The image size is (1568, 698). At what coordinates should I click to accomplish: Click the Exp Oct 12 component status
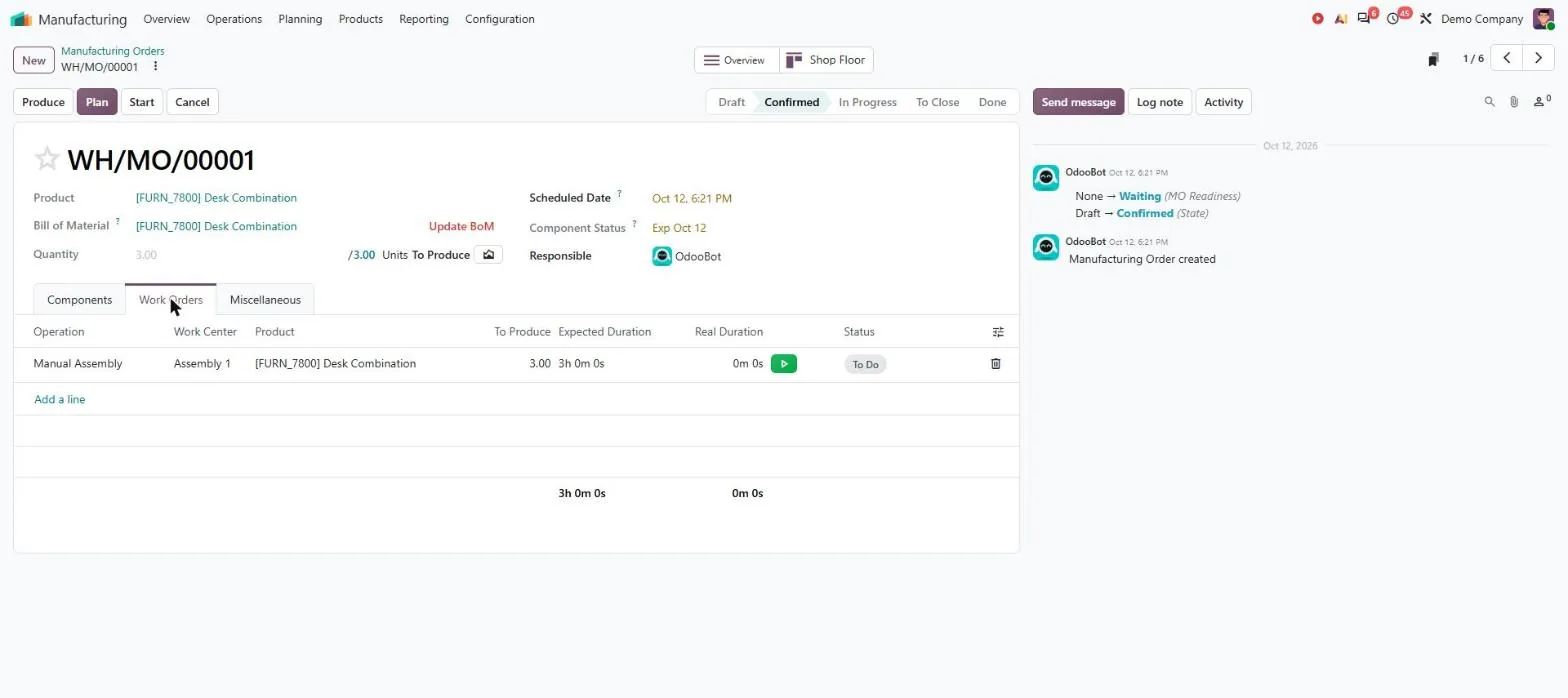679,228
